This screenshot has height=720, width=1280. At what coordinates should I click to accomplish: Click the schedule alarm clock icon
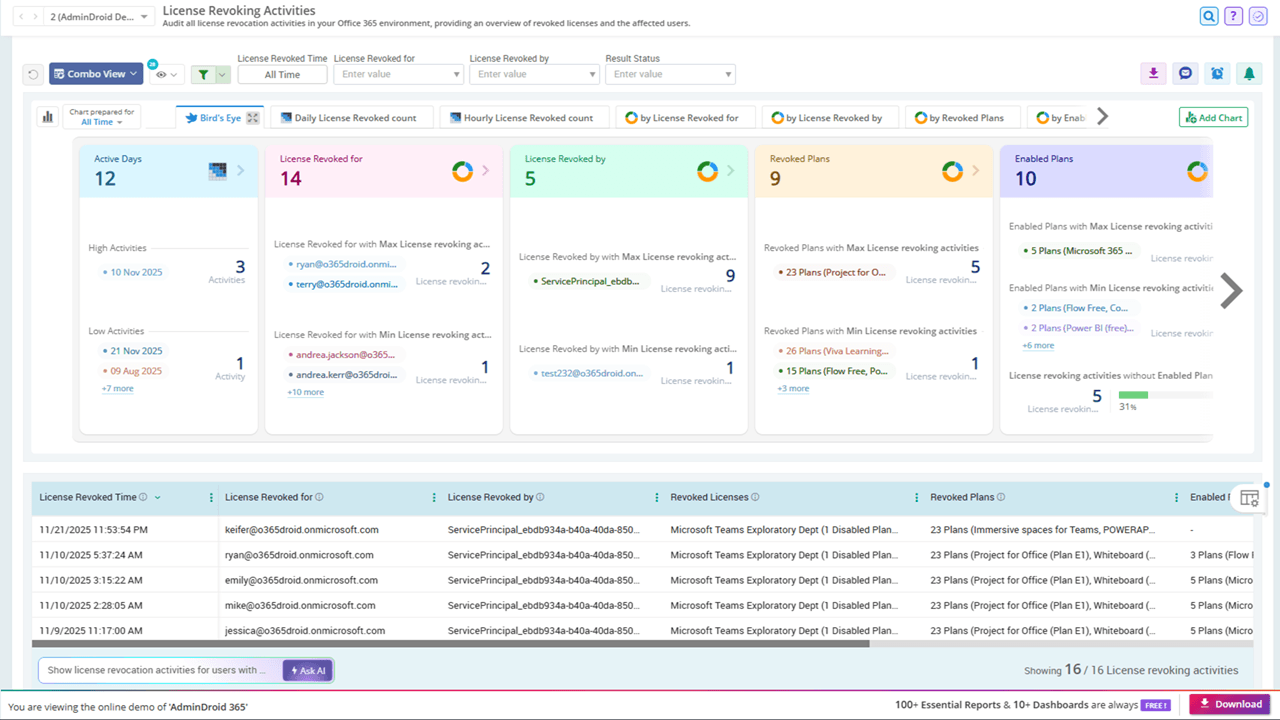[x=1216, y=73]
